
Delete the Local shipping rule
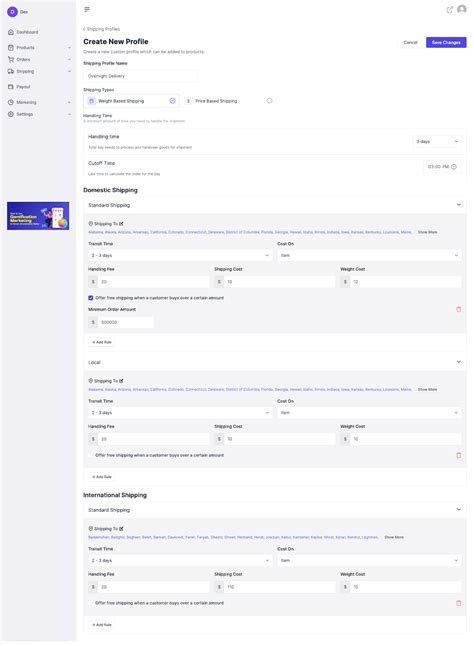coord(458,455)
